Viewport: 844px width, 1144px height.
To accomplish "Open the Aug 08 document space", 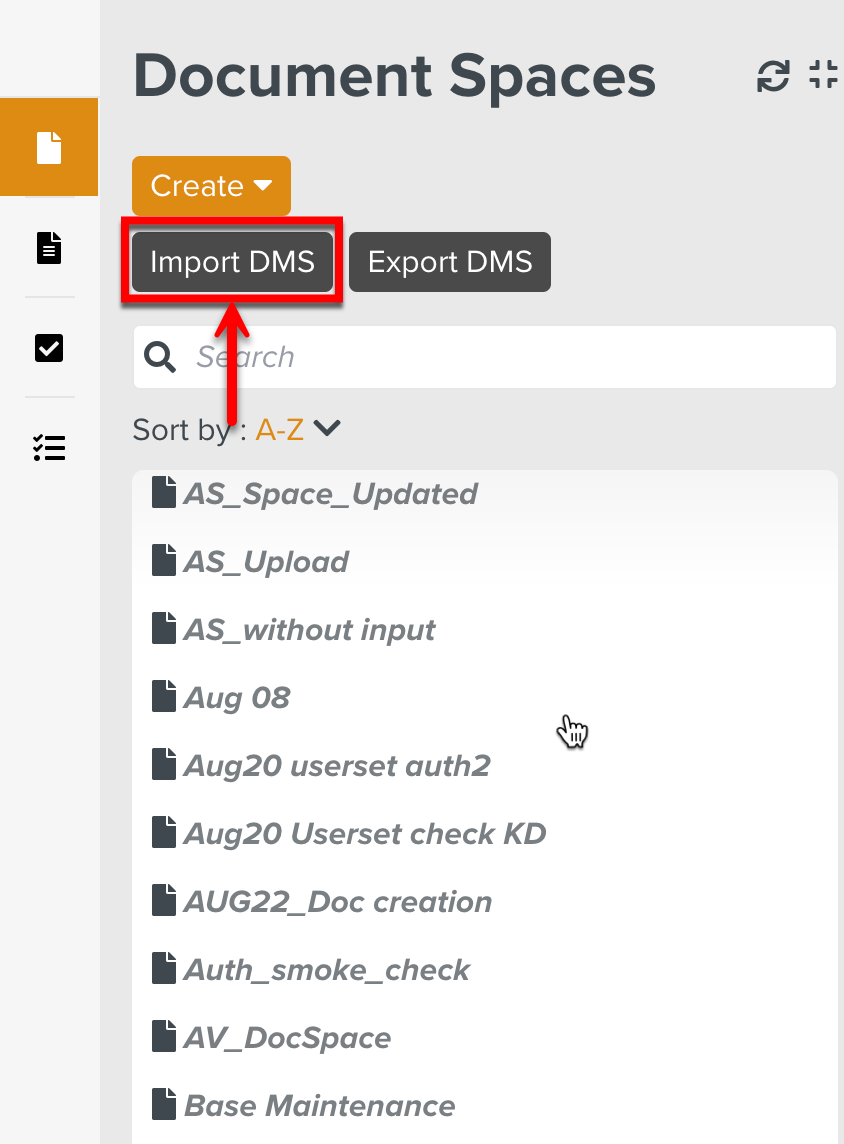I will (x=237, y=698).
